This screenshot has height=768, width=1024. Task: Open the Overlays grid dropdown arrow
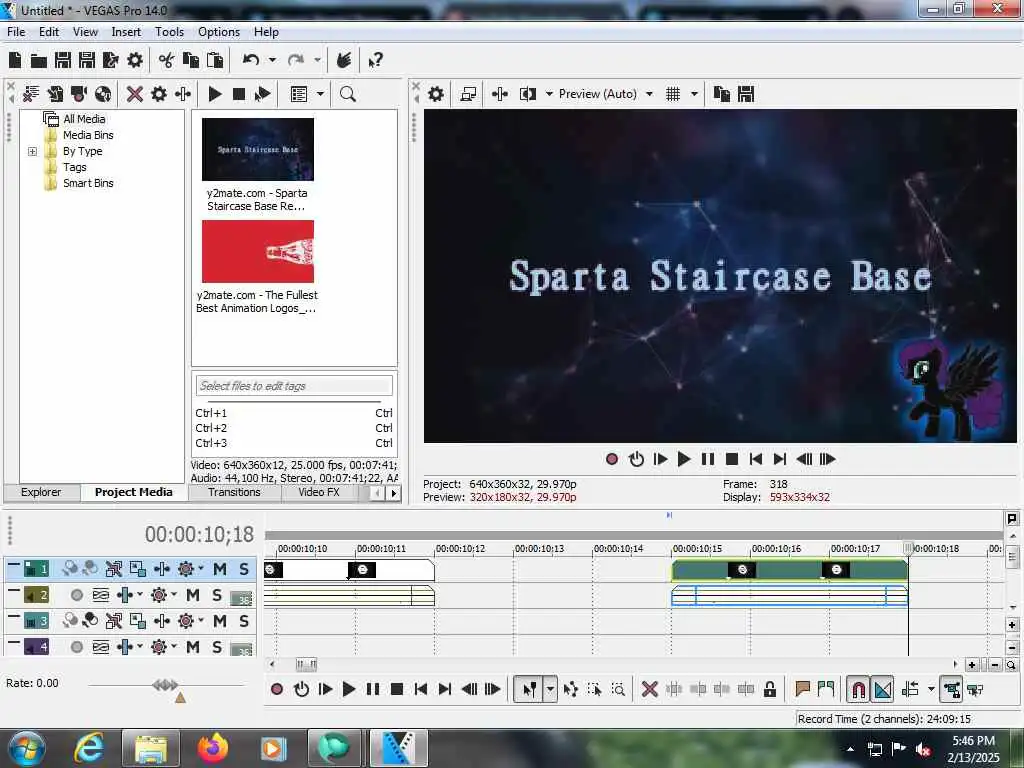[694, 94]
